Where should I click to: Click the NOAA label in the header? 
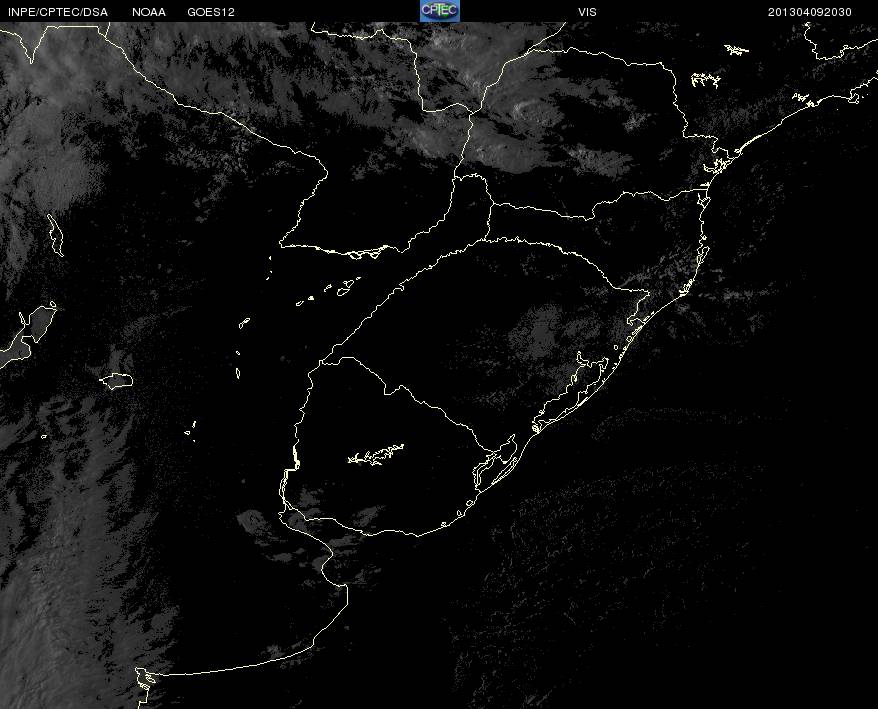[149, 12]
